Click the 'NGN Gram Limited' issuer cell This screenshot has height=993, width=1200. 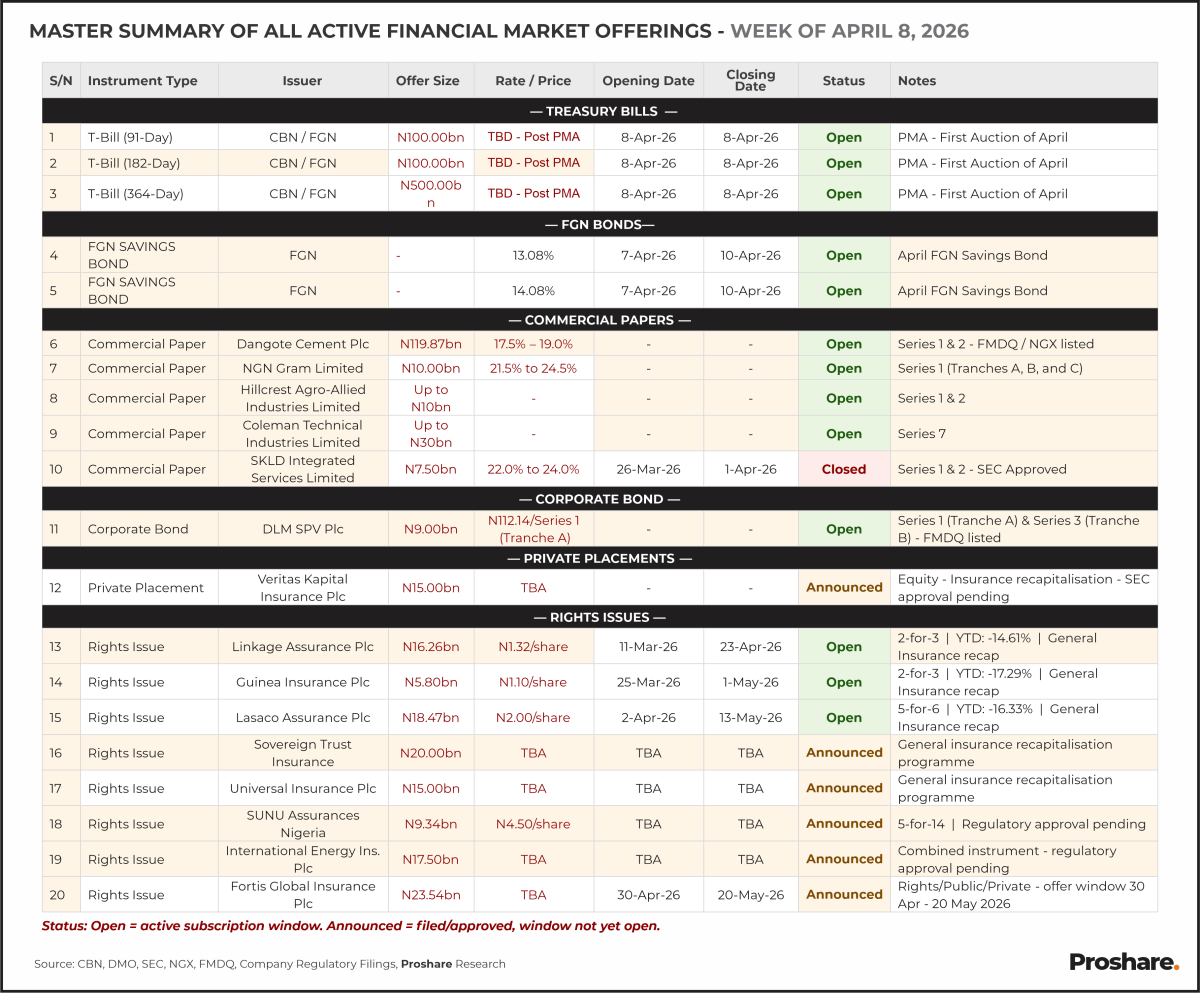pos(303,368)
